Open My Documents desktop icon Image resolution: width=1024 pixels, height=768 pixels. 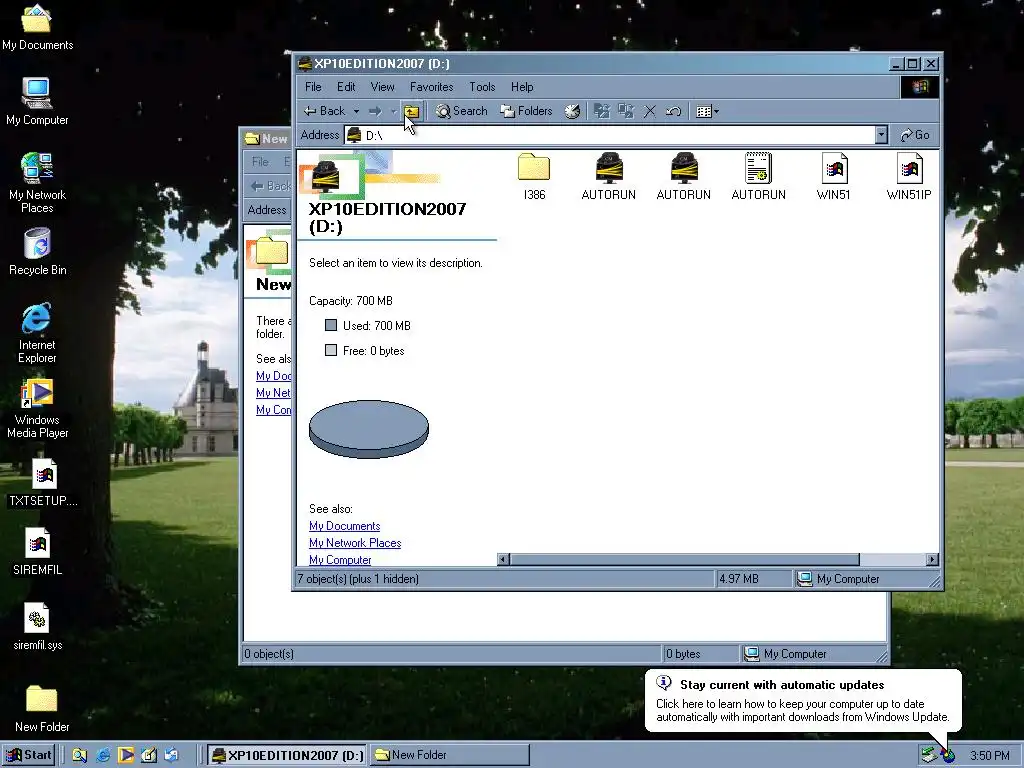point(37,27)
